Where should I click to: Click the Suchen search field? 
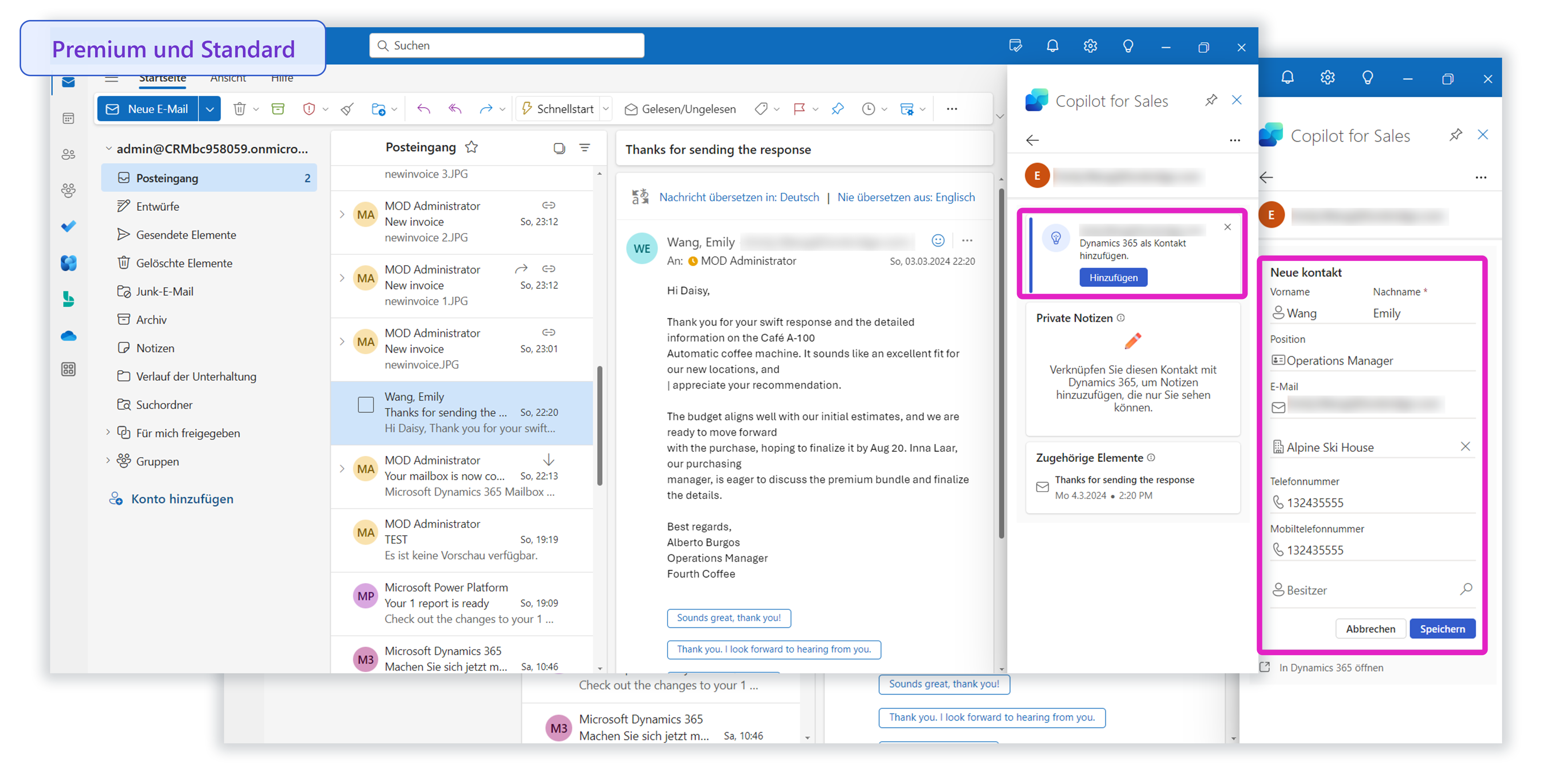tap(507, 46)
